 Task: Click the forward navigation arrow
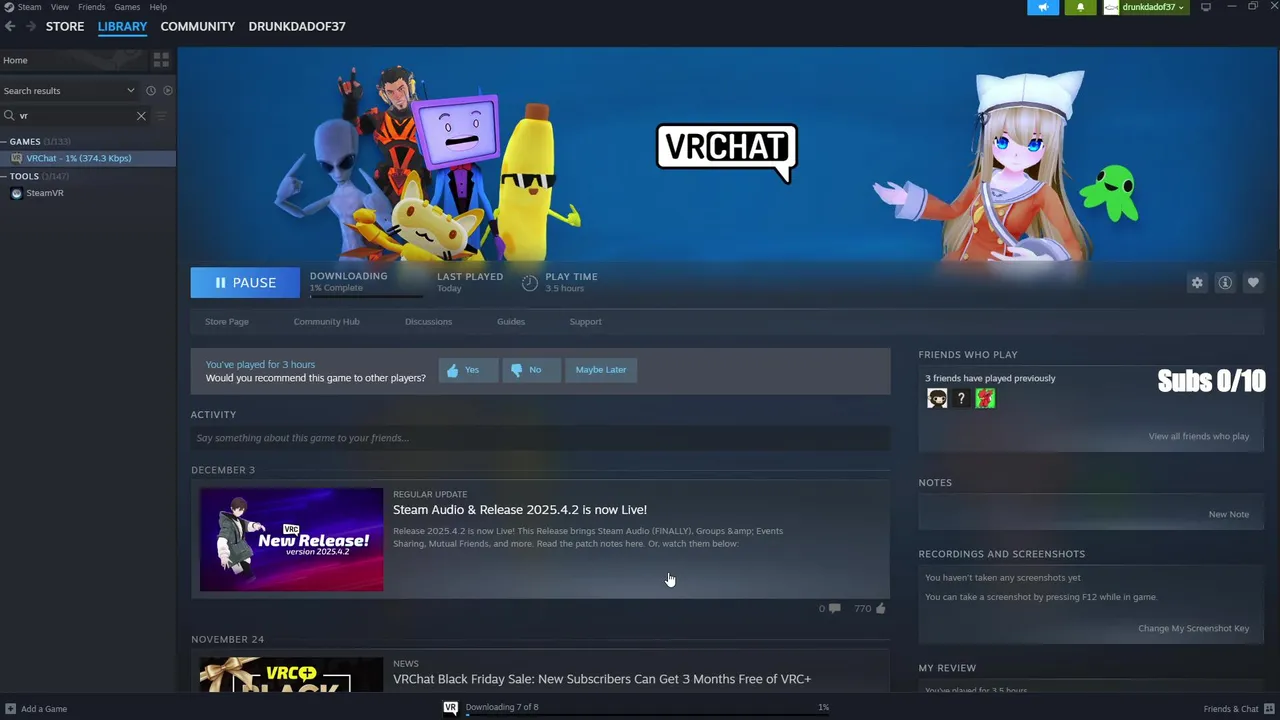click(x=31, y=26)
